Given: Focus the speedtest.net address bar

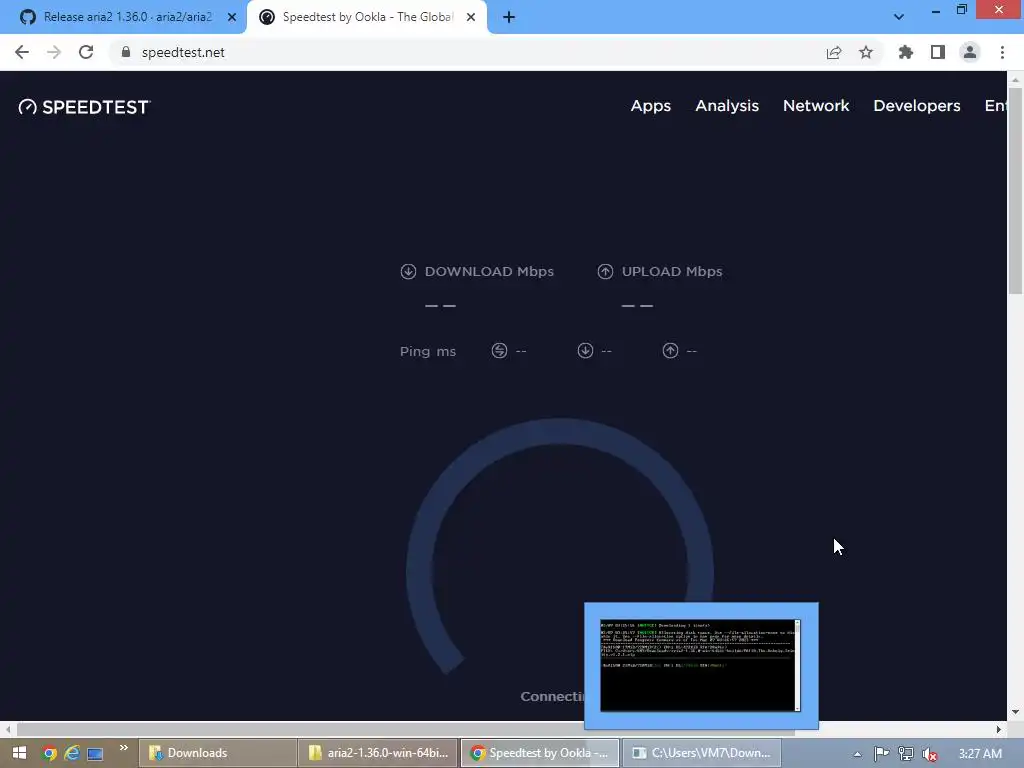Looking at the screenshot, I should click(x=470, y=52).
